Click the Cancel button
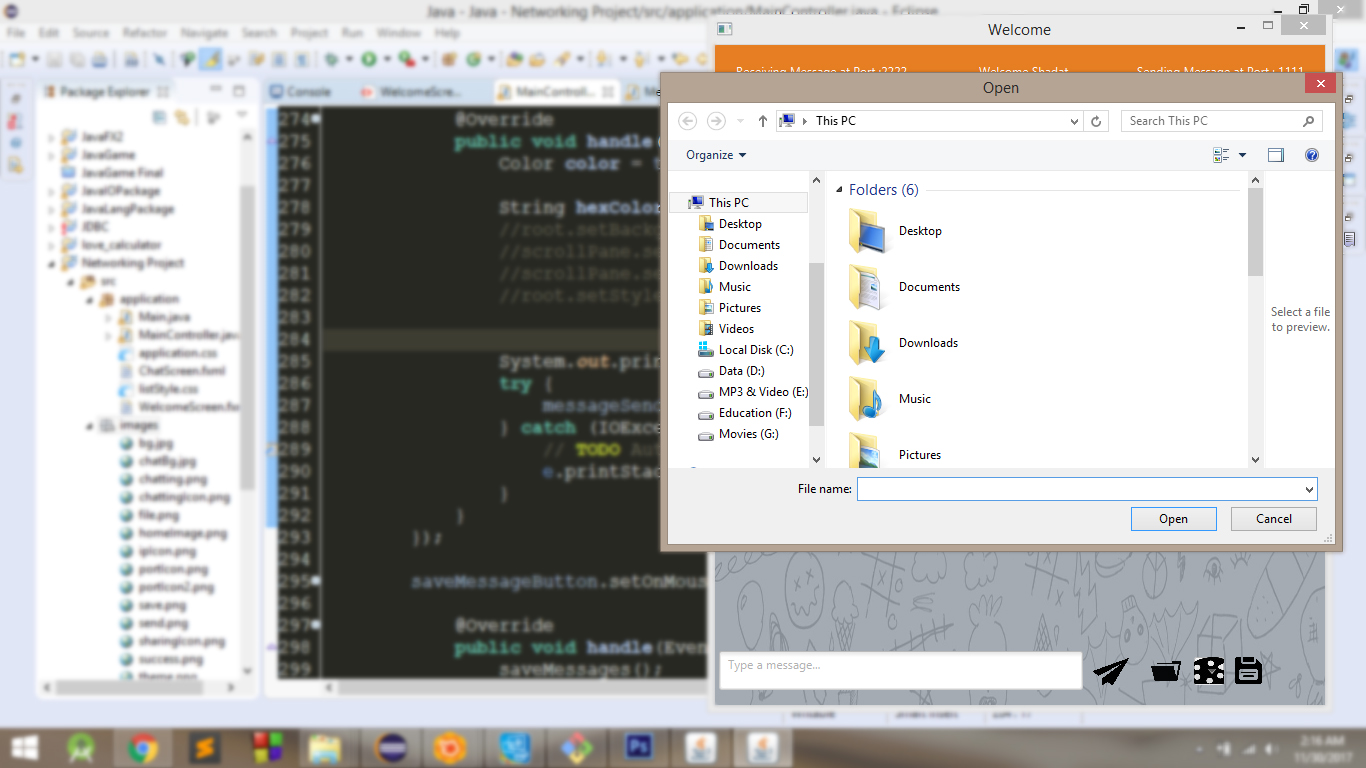Screen dimensions: 1366x768 (1273, 519)
